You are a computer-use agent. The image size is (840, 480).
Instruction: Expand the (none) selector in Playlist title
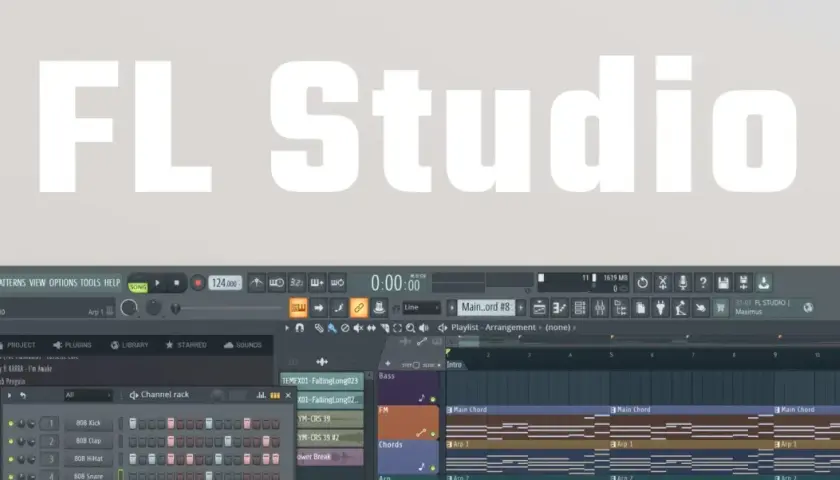coord(560,327)
